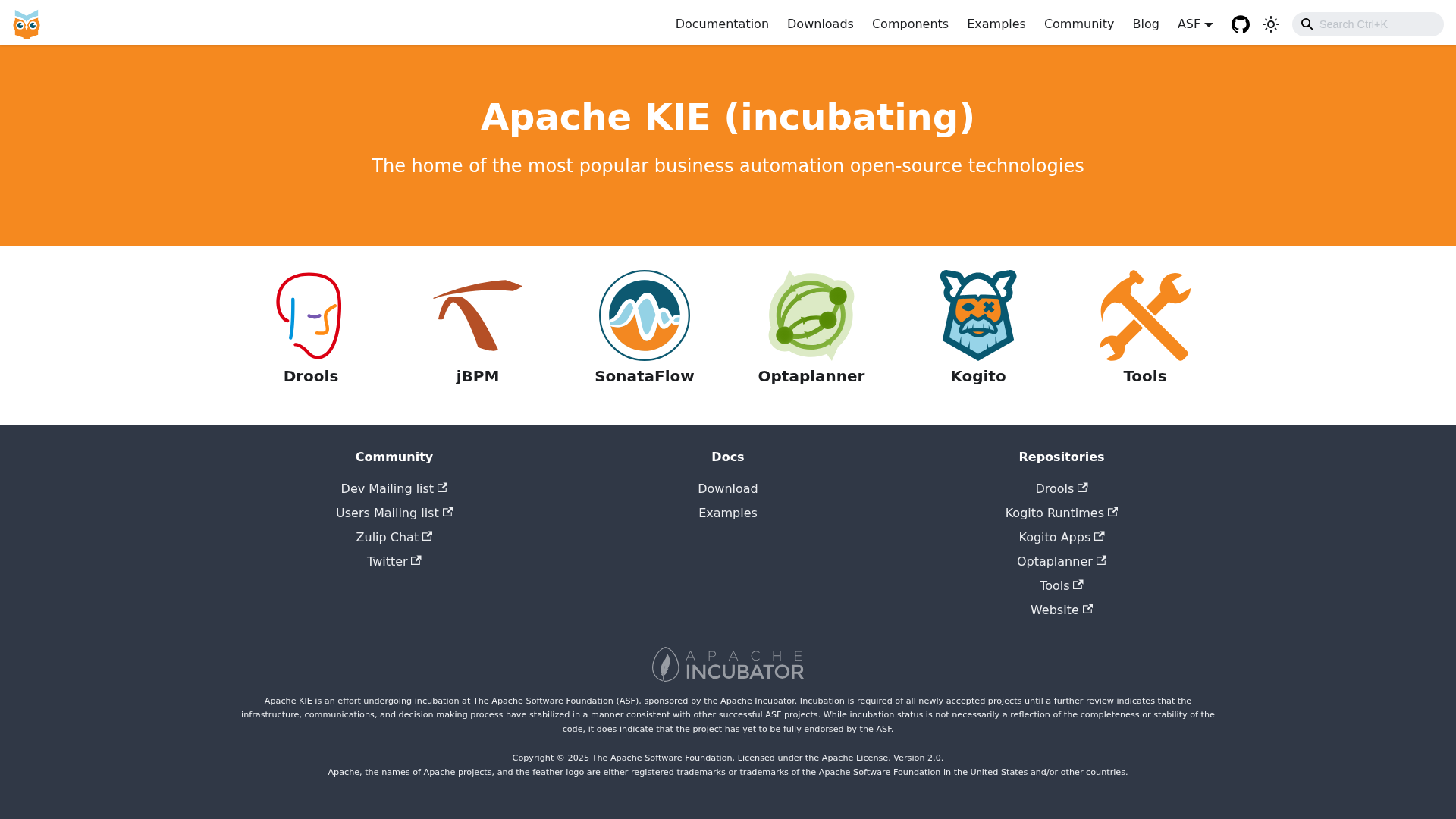Open the Drools project icon
Image resolution: width=1456 pixels, height=819 pixels.
310,315
